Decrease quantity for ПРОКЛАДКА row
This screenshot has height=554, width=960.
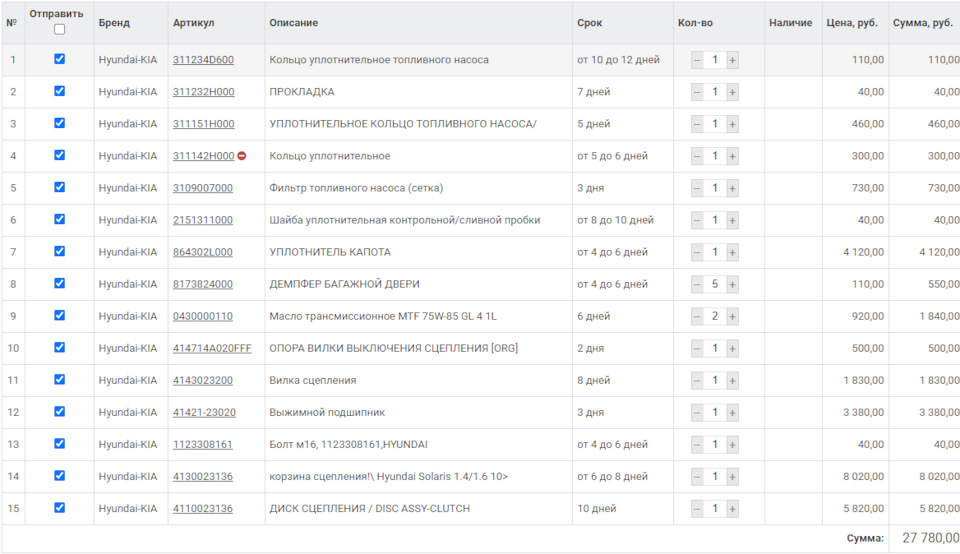click(697, 92)
